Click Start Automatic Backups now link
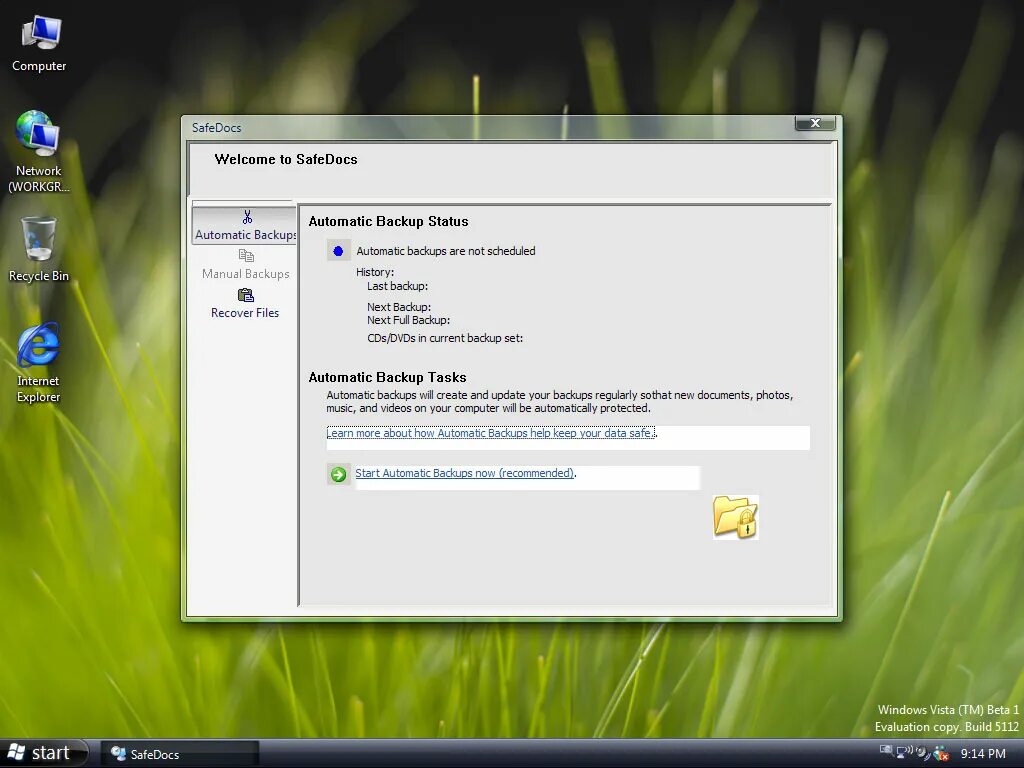Screen dimensions: 1024x768 464,473
